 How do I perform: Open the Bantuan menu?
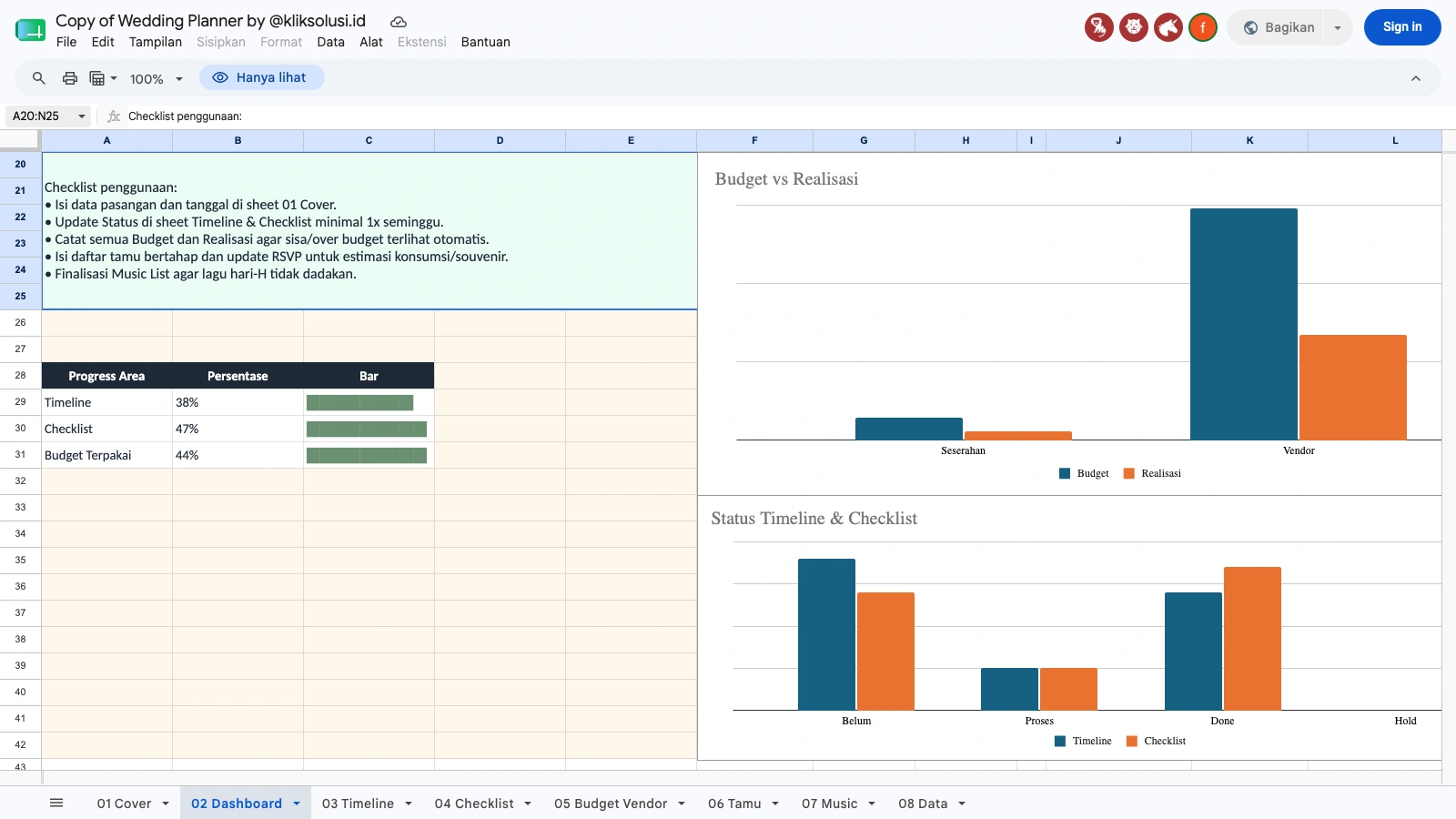pos(486,42)
